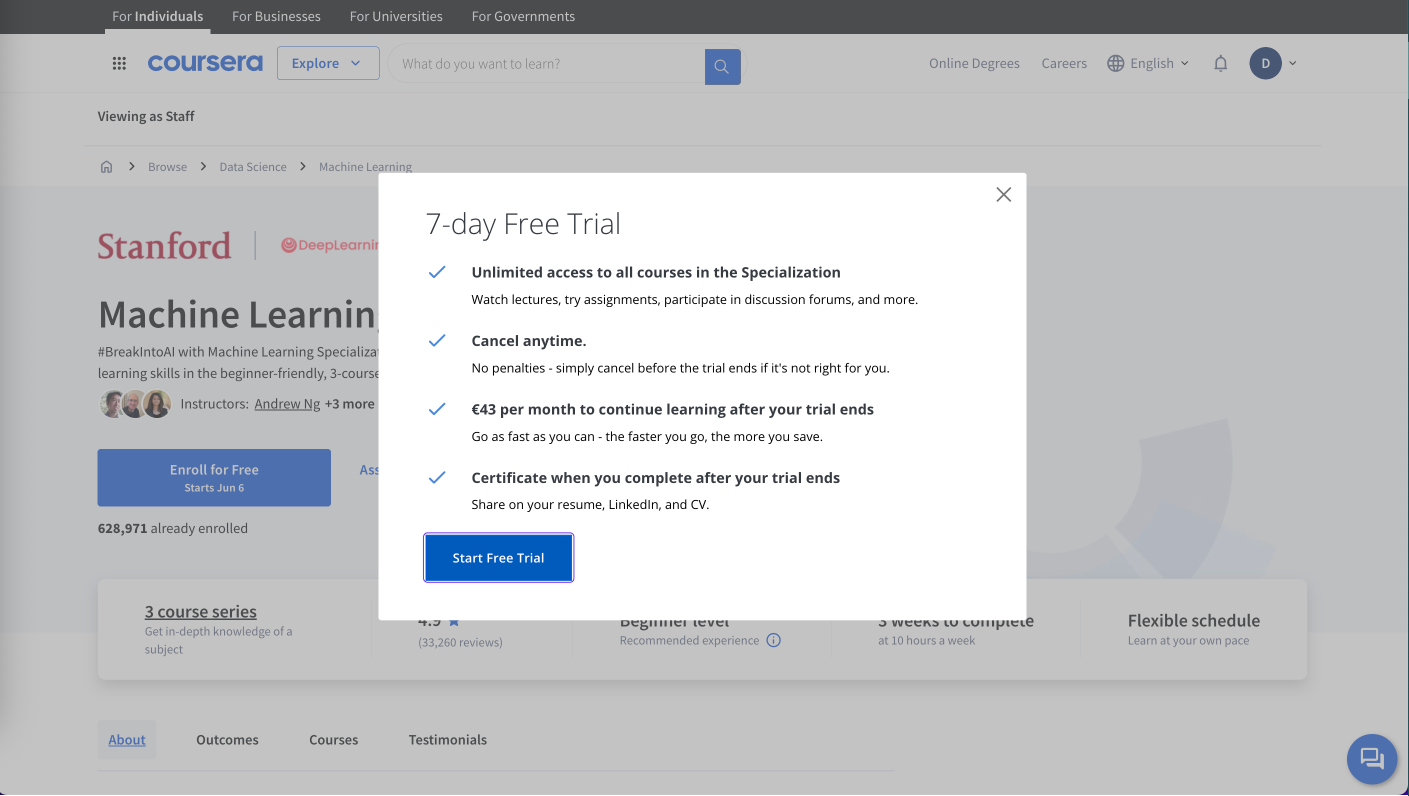Click the +3 more instructors link
This screenshot has width=1409, height=796.
pyautogui.click(x=350, y=404)
